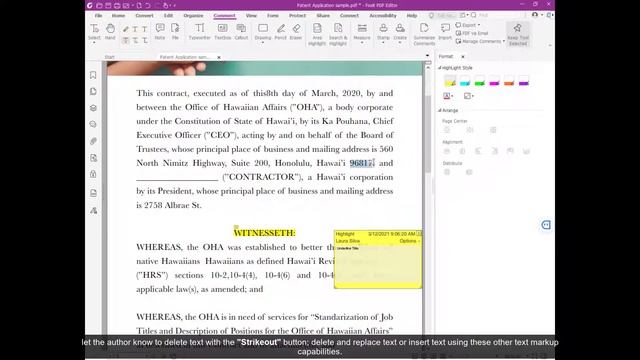
Task: Open the Stamp tool
Action: (383, 33)
